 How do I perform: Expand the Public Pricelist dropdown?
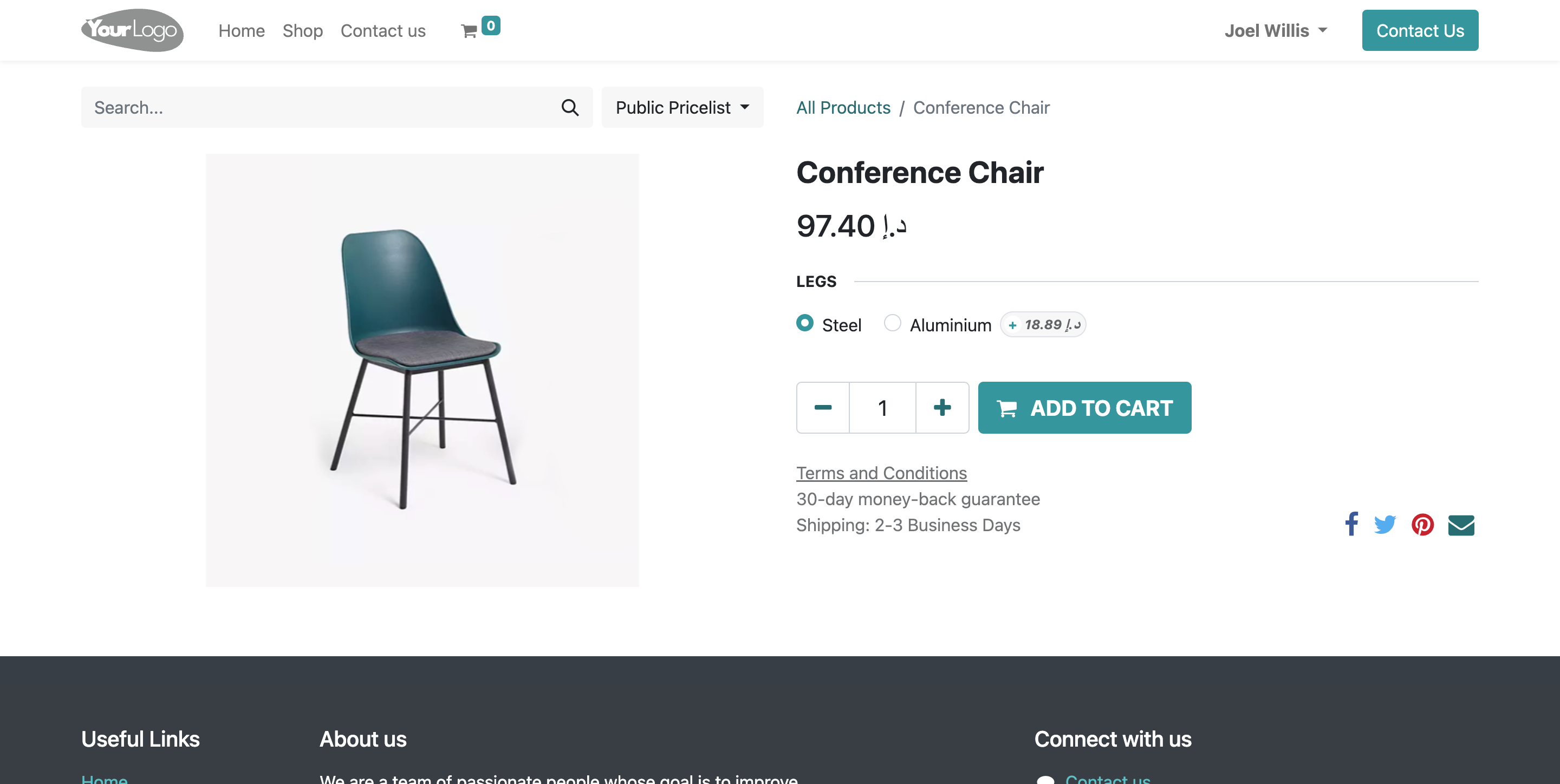click(682, 107)
